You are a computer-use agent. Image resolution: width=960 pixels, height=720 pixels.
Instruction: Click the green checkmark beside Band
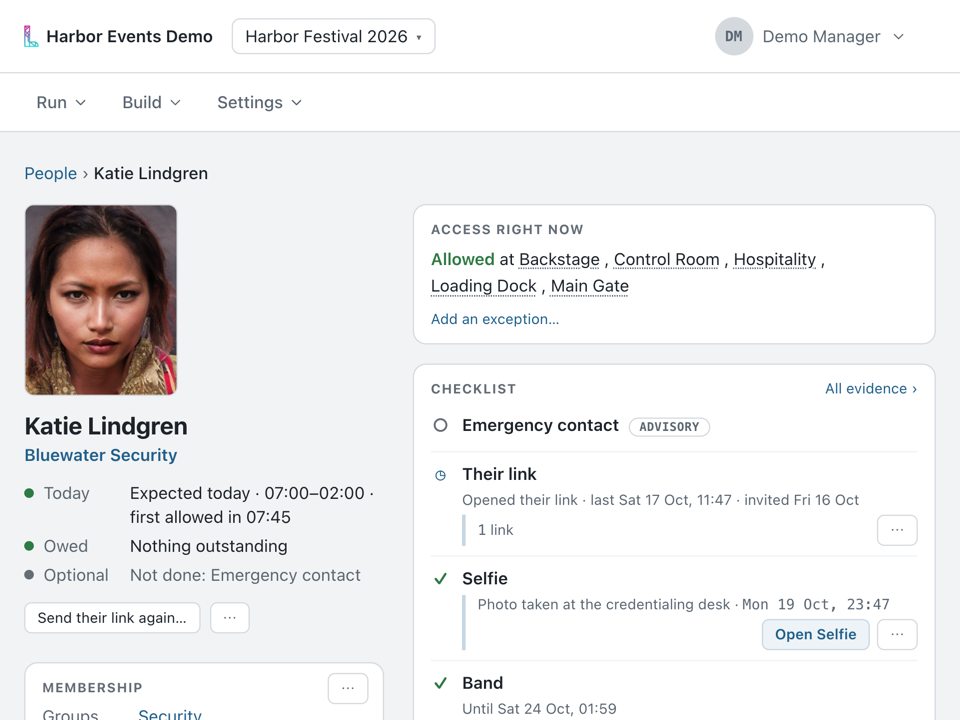point(440,683)
